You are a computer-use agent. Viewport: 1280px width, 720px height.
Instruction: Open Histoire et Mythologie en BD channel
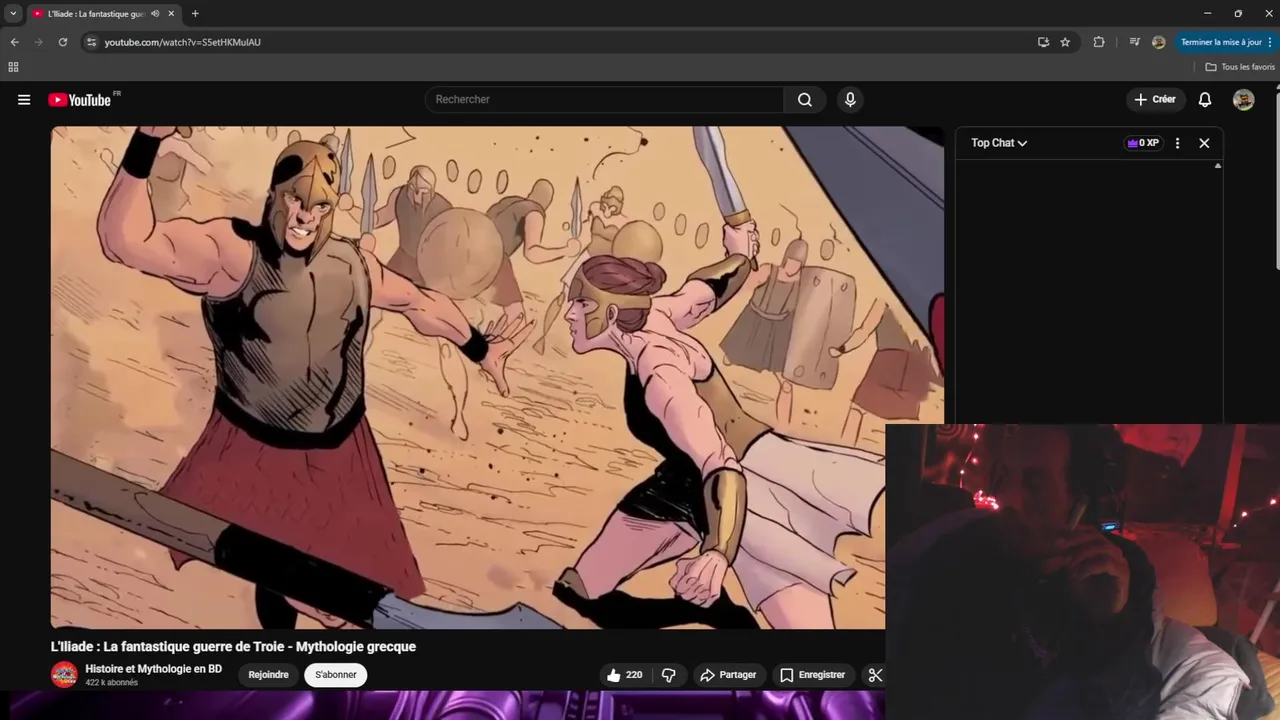pyautogui.click(x=153, y=669)
